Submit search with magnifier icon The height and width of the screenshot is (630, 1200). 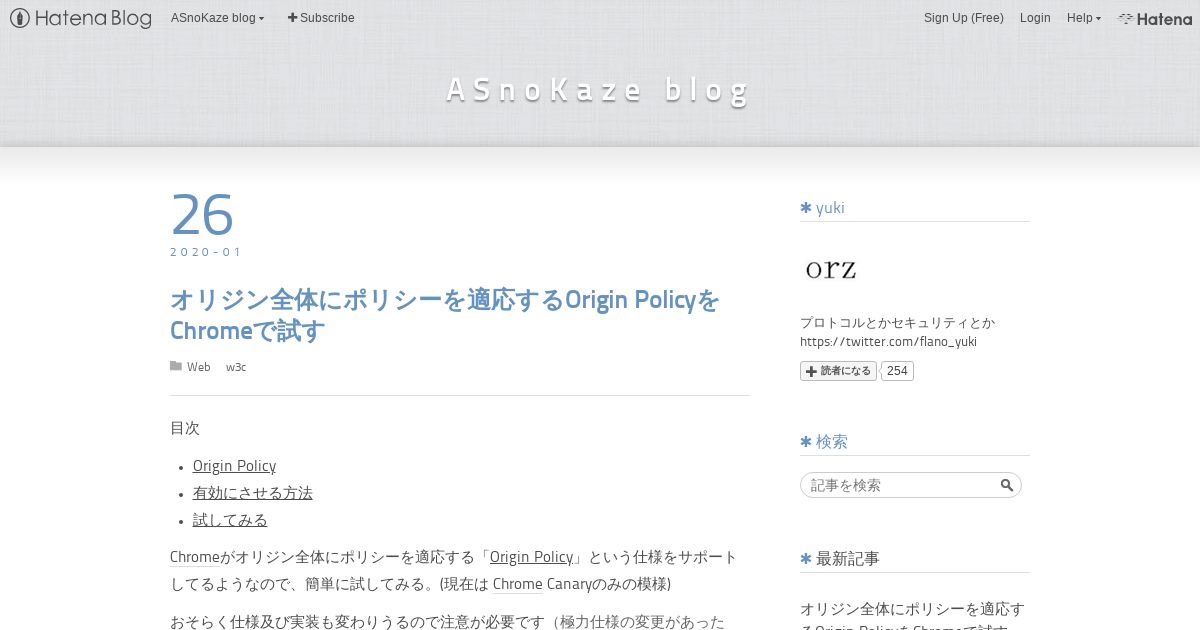point(1007,485)
